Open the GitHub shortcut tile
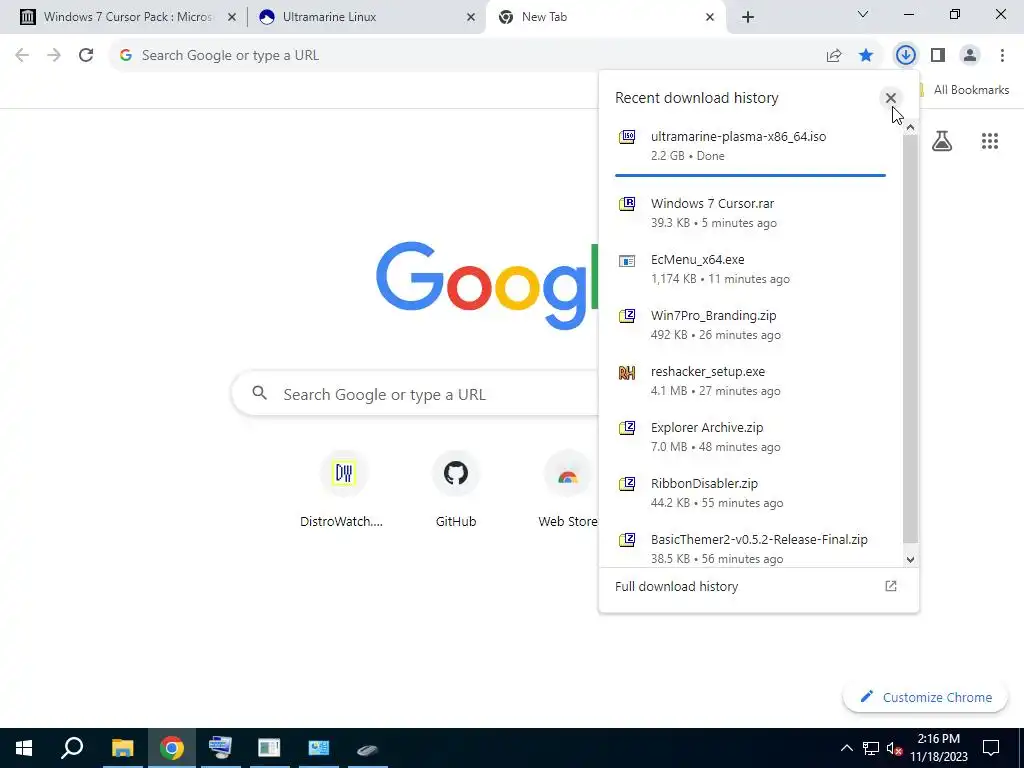Screen dimensions: 1024x768 (x=456, y=489)
